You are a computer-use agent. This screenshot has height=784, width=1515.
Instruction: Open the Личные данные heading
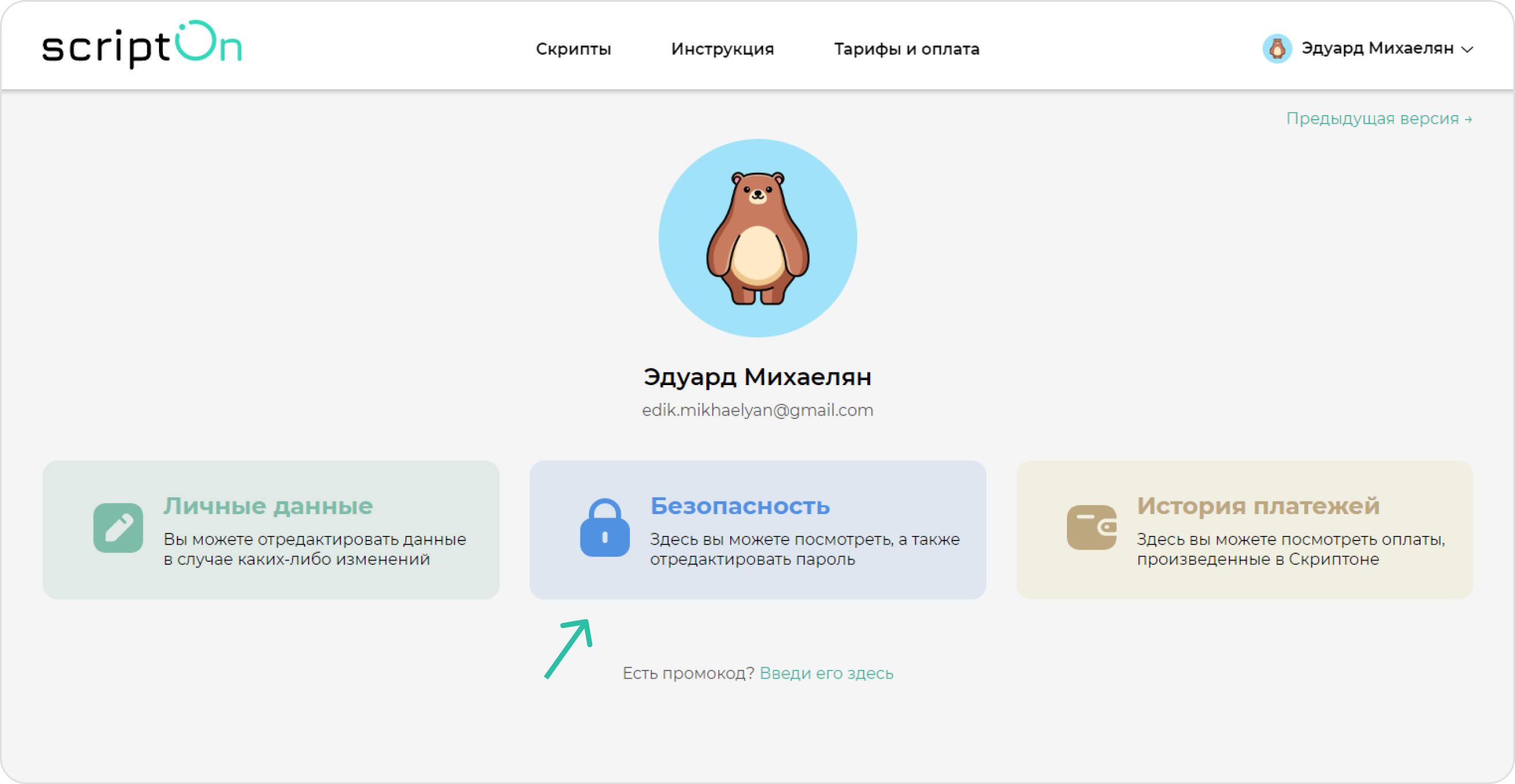(268, 505)
